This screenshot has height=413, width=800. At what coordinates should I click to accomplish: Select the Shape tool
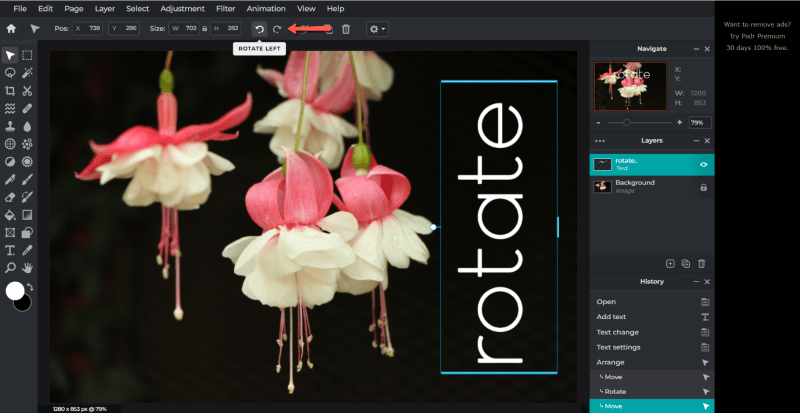27,233
